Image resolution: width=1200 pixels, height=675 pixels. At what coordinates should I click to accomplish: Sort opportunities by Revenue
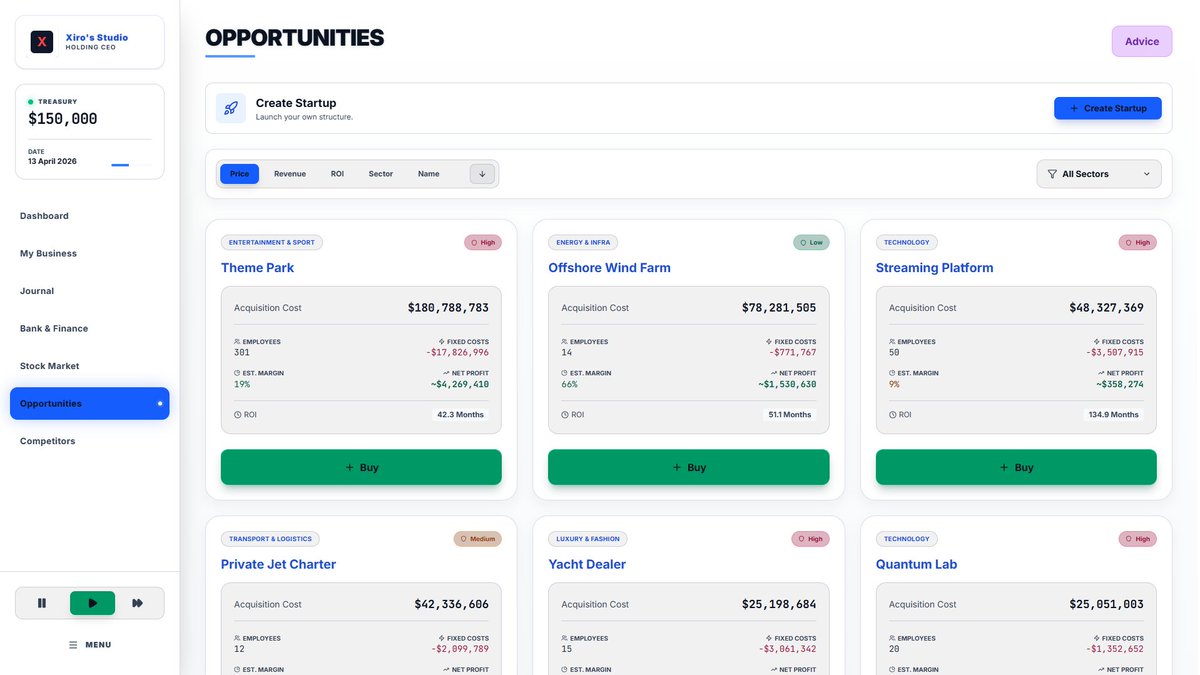click(x=290, y=174)
